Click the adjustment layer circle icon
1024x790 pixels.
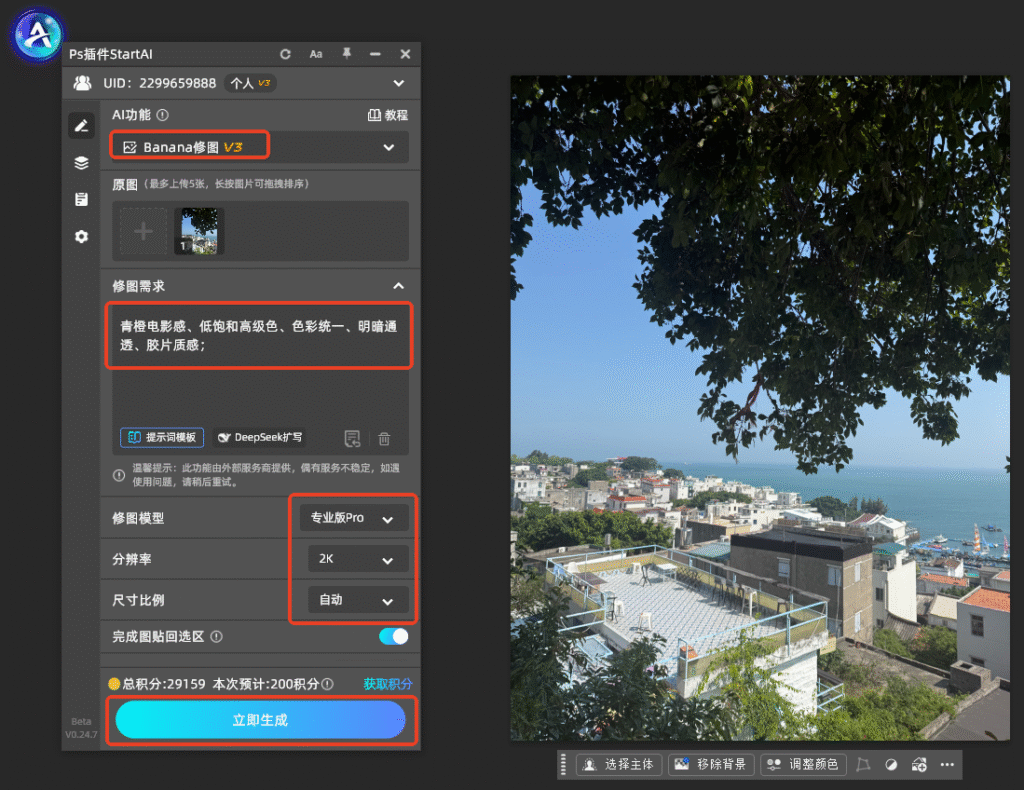click(x=891, y=765)
